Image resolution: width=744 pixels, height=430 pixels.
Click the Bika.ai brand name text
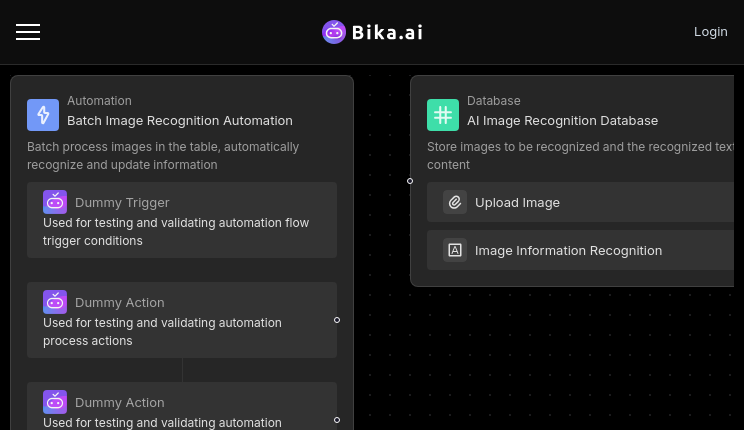pyautogui.click(x=387, y=32)
